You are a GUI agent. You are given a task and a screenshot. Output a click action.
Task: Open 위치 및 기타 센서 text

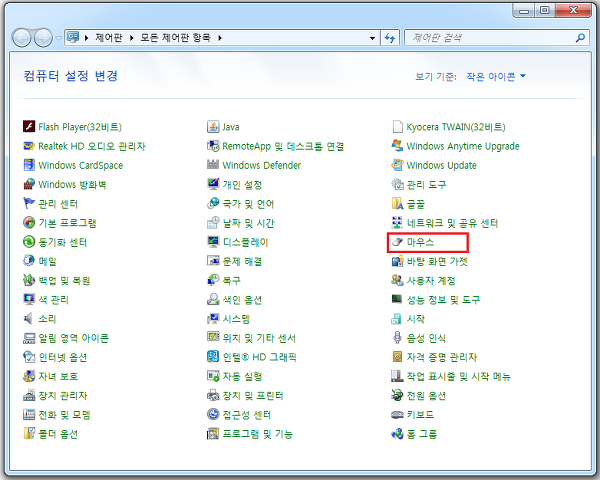pyautogui.click(x=259, y=338)
